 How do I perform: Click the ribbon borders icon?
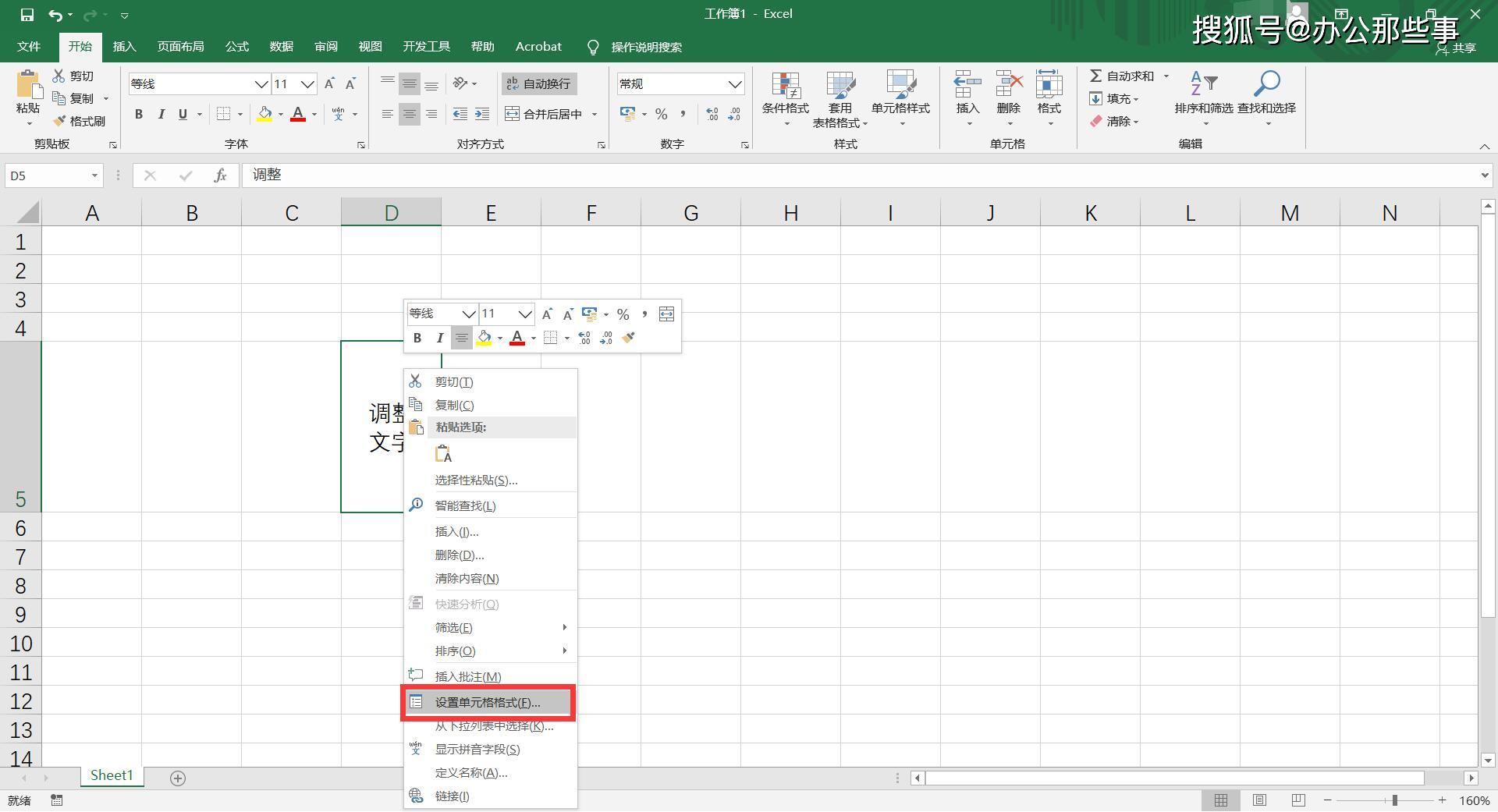[223, 114]
